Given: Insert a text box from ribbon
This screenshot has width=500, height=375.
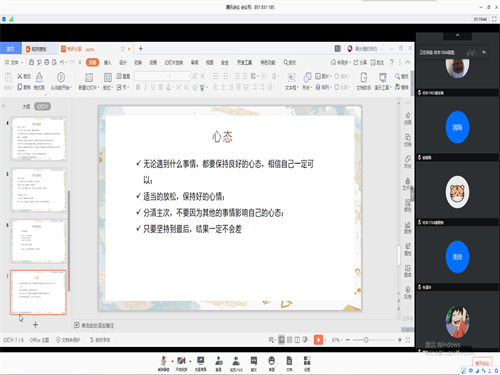Looking at the screenshot, I should [x=291, y=81].
